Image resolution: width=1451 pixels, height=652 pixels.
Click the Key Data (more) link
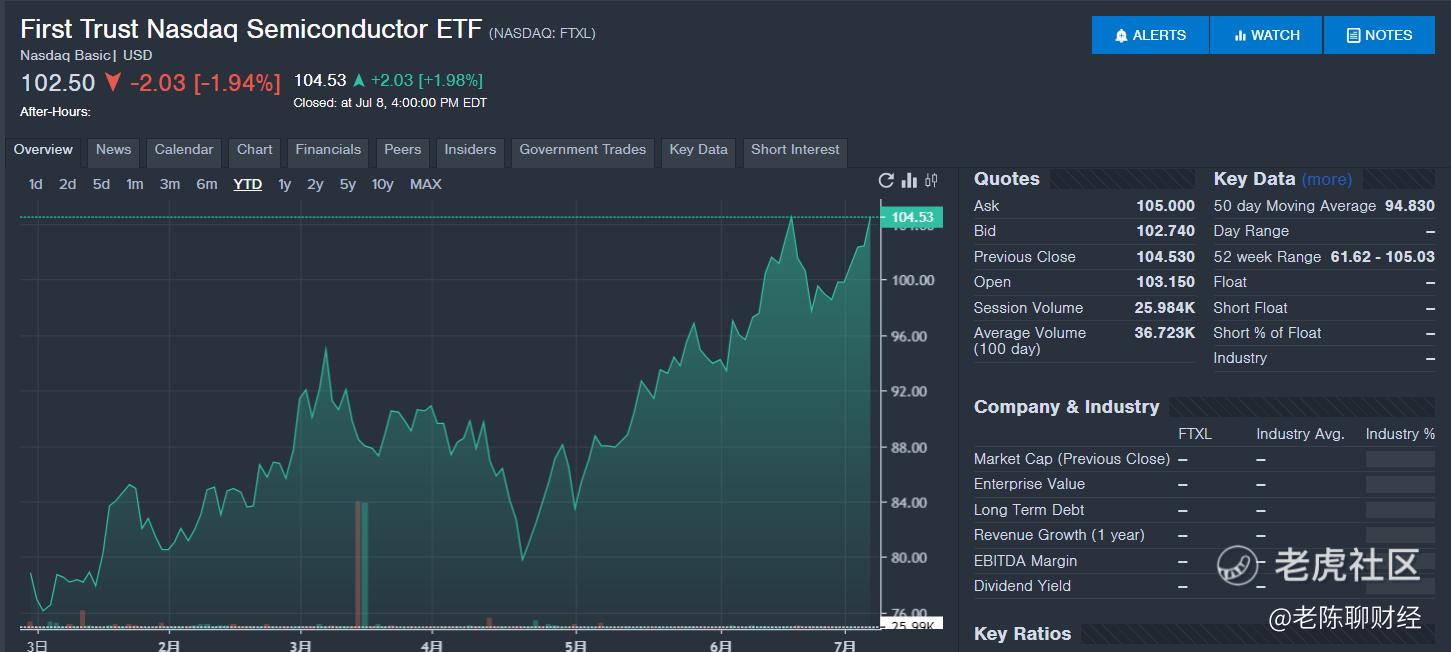[x=1327, y=180]
